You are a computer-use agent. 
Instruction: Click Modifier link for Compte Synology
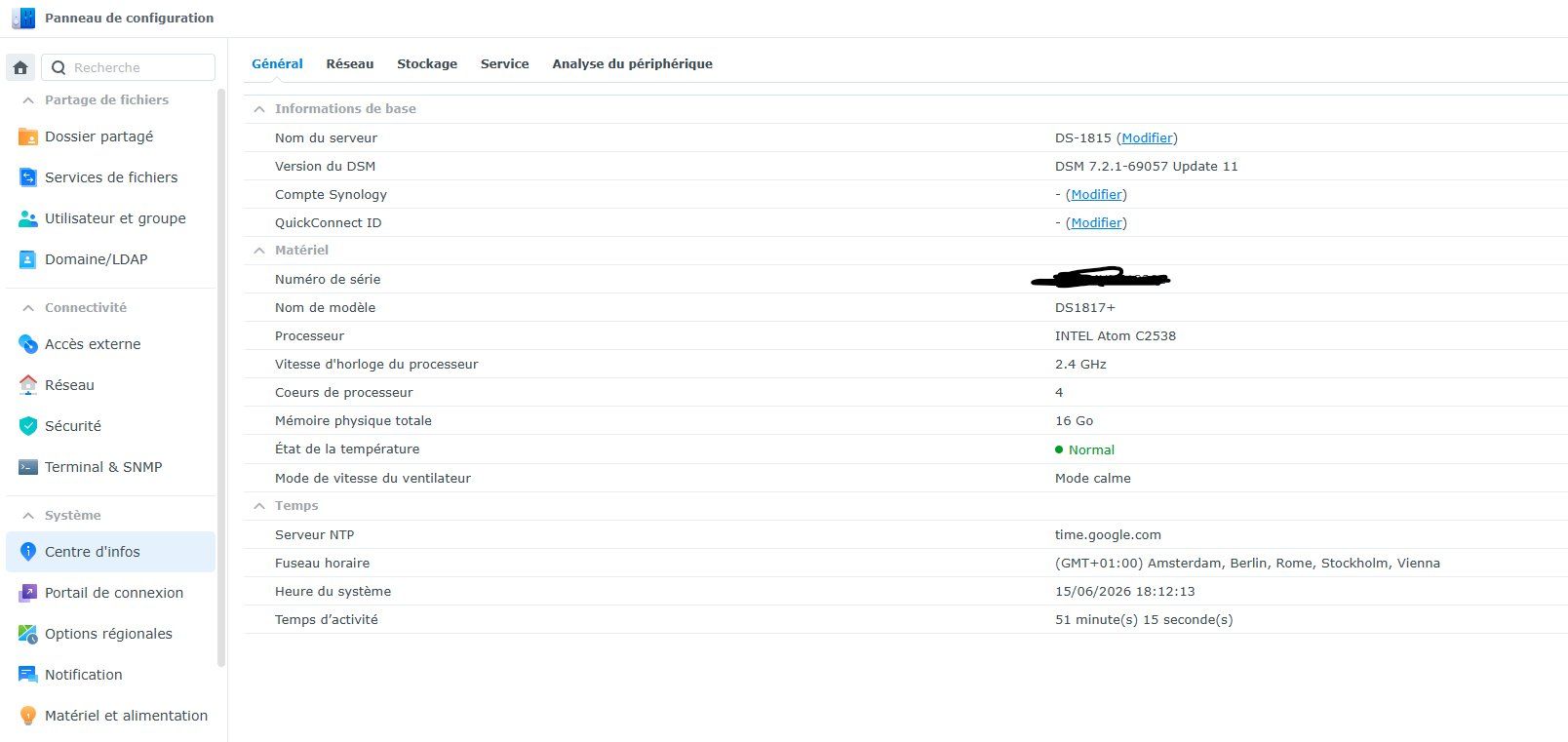1096,194
